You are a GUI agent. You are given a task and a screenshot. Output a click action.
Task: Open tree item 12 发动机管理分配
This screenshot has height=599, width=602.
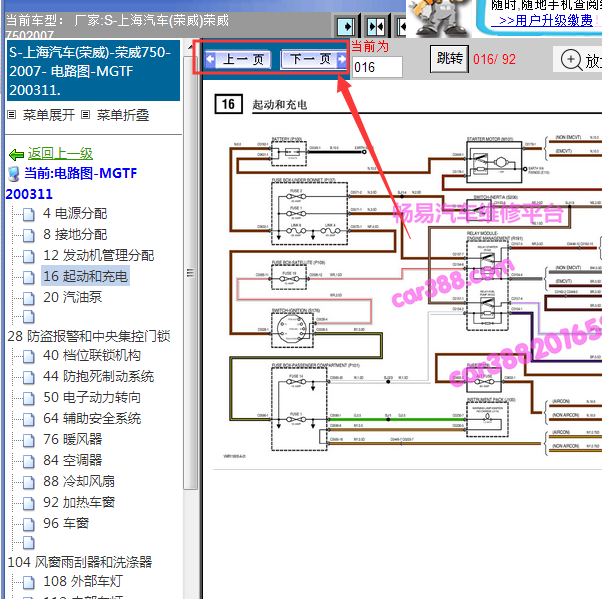pyautogui.click(x=98, y=255)
